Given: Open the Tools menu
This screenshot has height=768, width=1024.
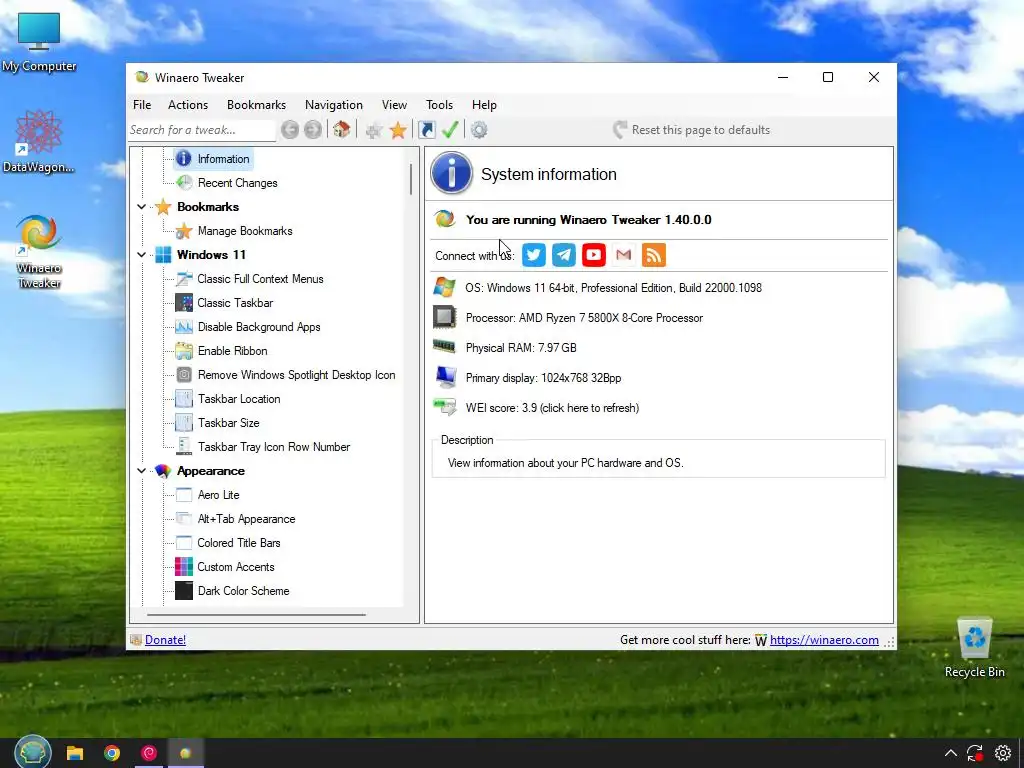Looking at the screenshot, I should pos(440,104).
